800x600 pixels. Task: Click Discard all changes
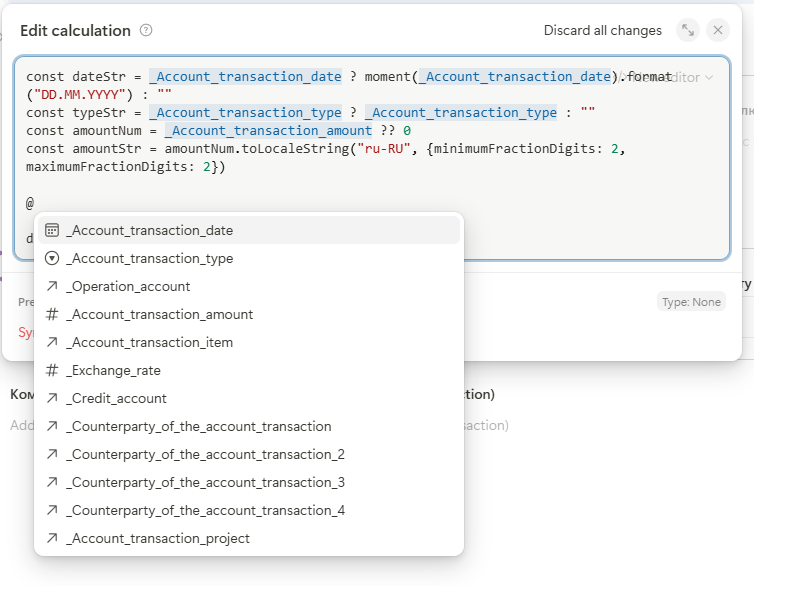pyautogui.click(x=603, y=31)
